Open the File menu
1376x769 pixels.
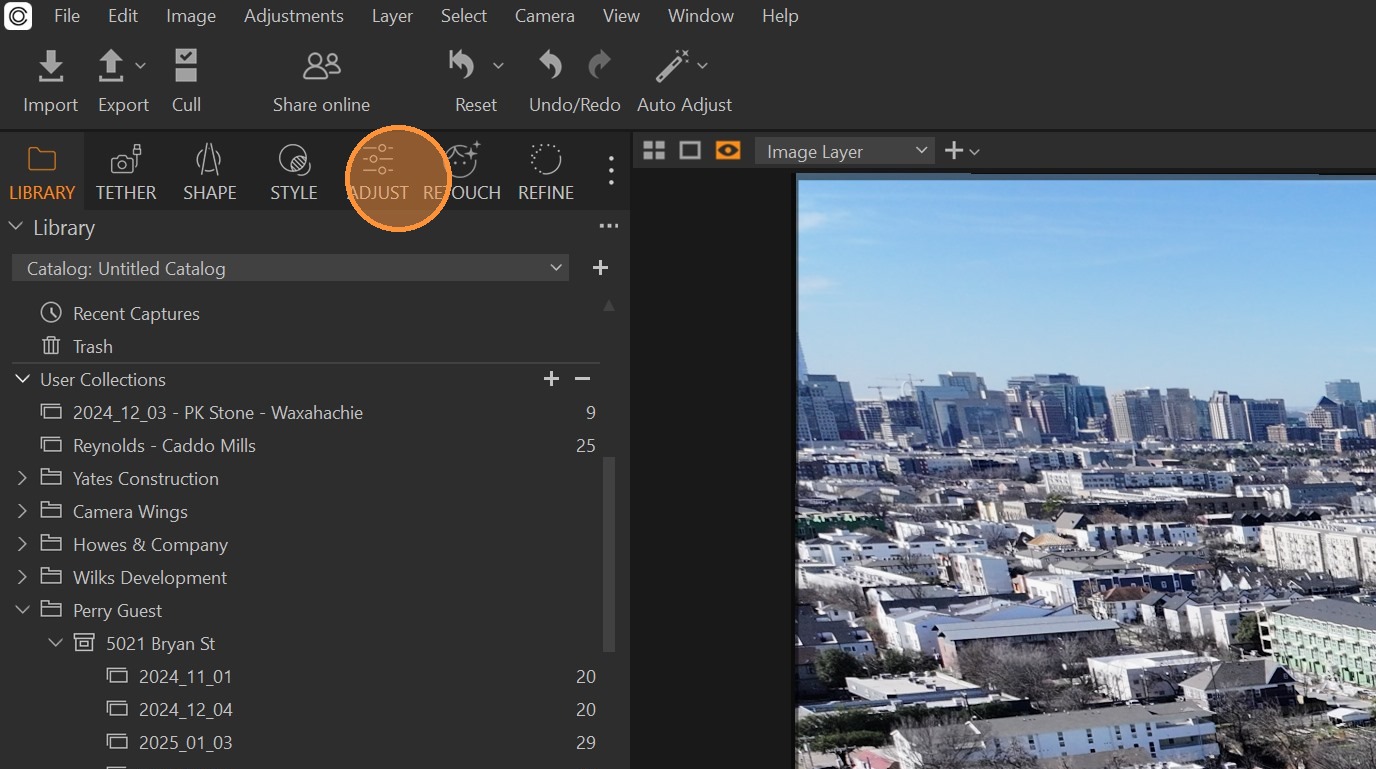click(x=67, y=16)
